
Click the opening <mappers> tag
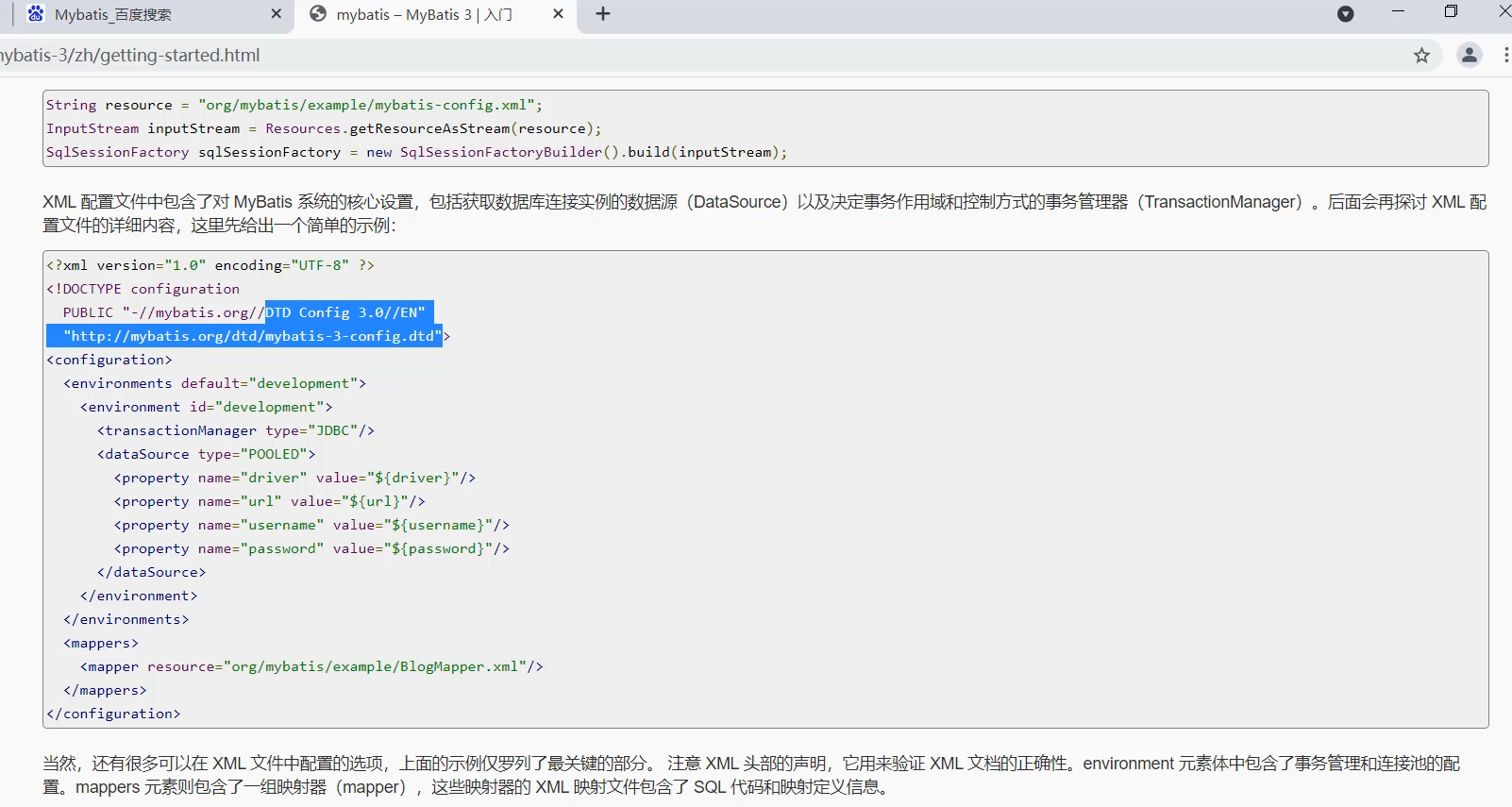101,643
